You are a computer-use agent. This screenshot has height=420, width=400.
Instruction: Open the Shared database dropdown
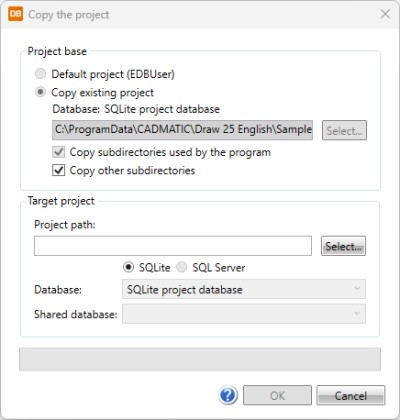[x=244, y=314]
